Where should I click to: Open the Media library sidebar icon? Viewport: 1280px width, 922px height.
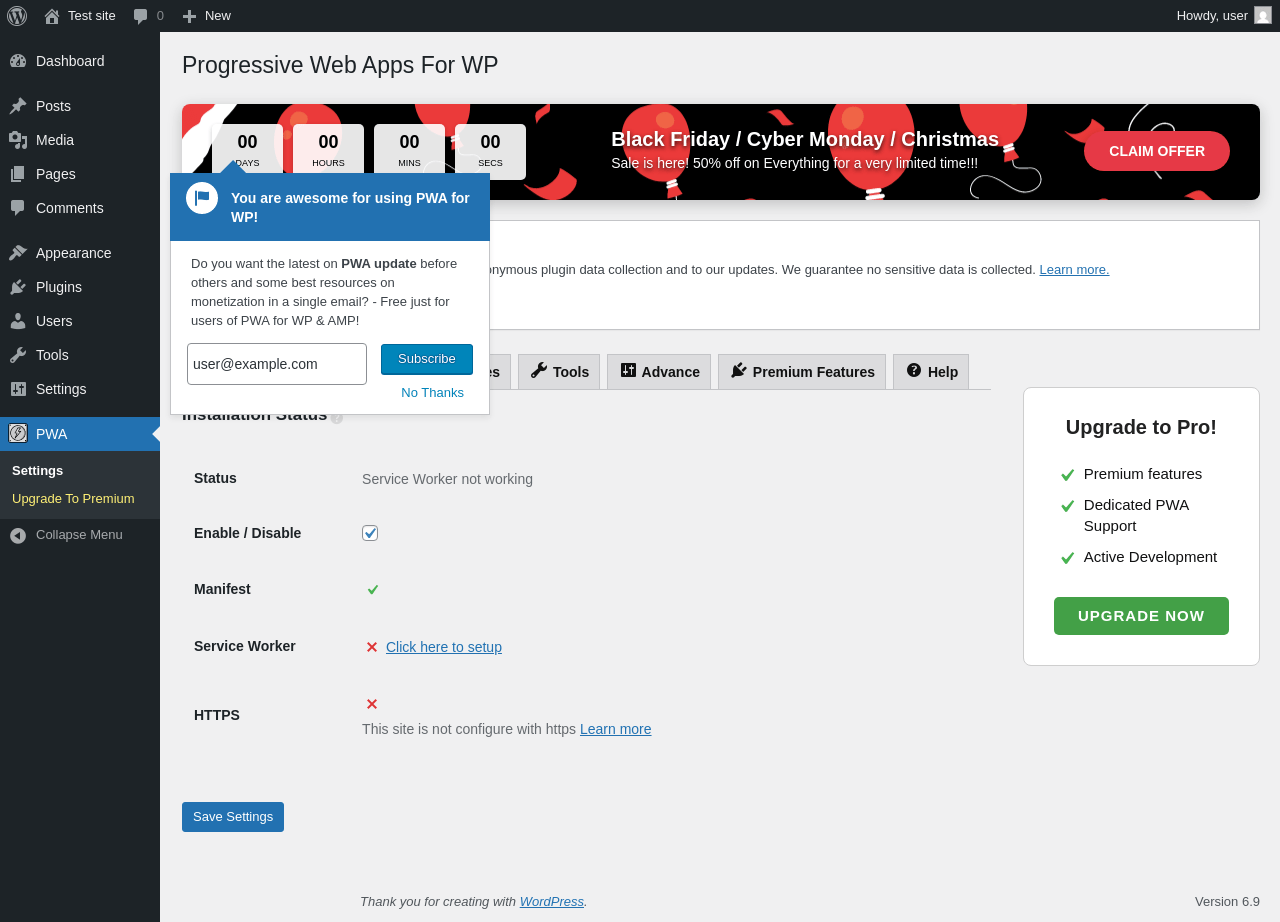click(x=18, y=140)
